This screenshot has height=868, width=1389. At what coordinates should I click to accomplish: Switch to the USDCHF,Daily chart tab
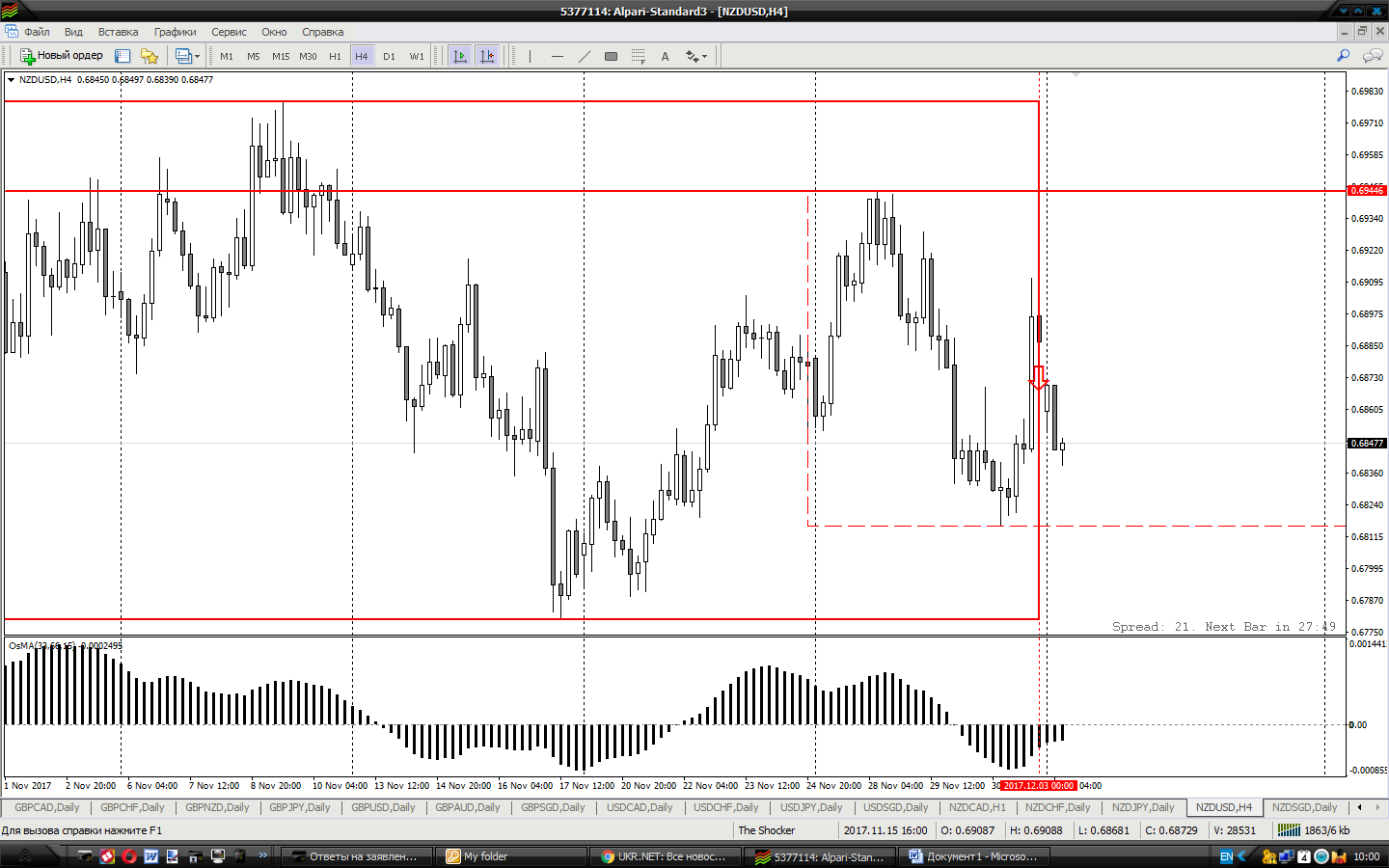[726, 807]
